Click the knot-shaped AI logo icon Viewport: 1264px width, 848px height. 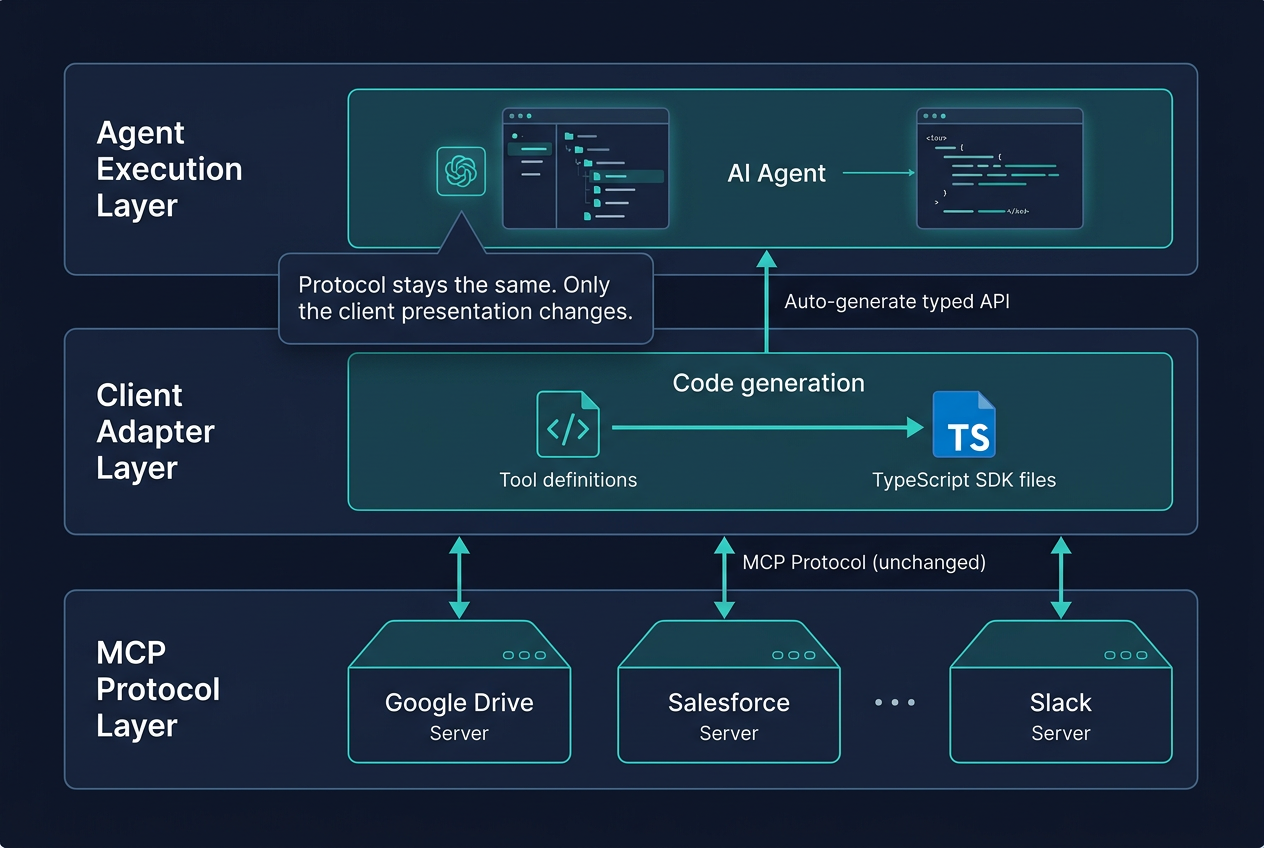click(x=461, y=171)
